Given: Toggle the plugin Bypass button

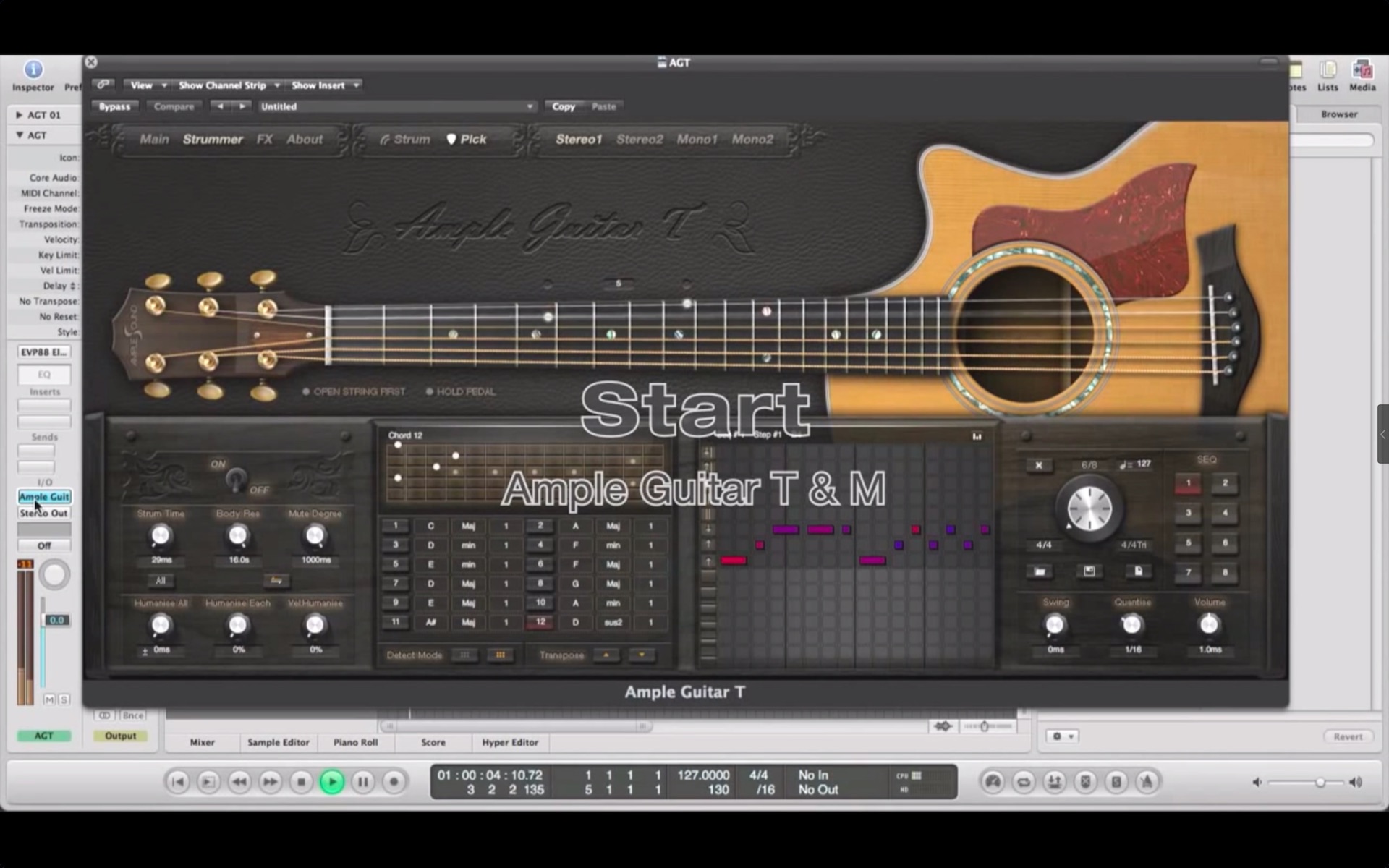Looking at the screenshot, I should (114, 106).
